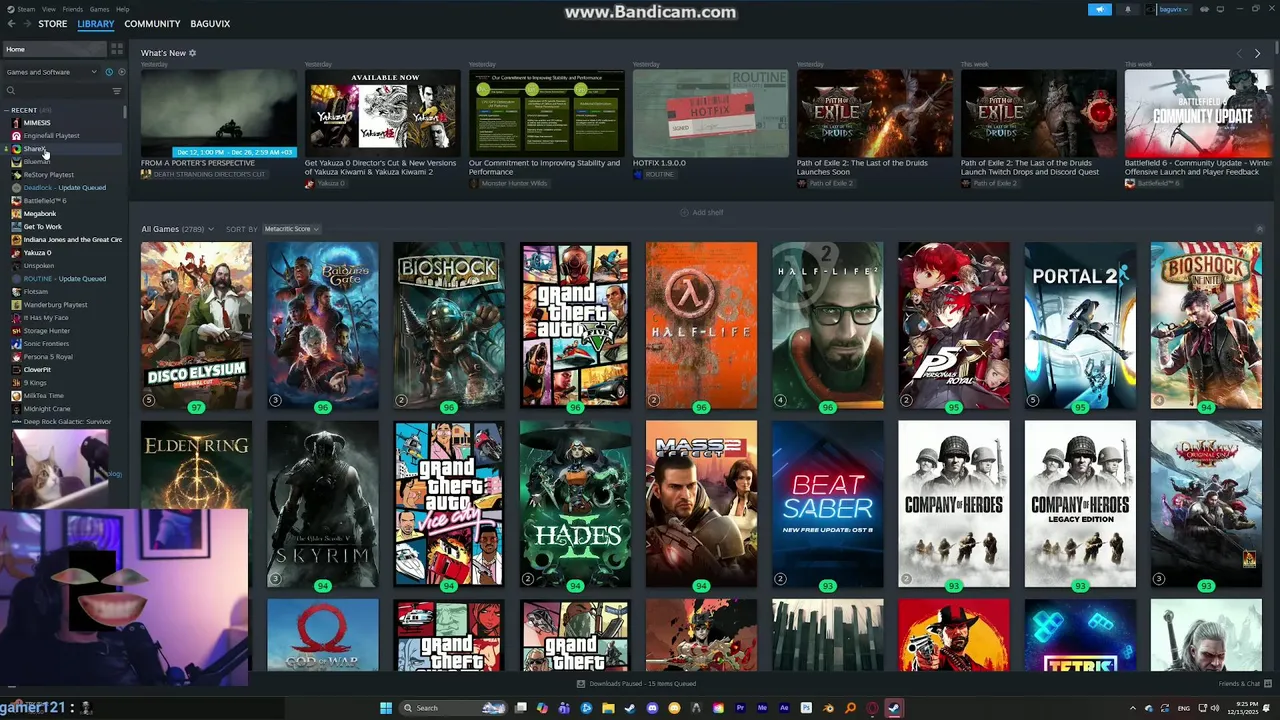Select Sonic Frontiers in the sidebar
The image size is (1280, 720).
point(47,344)
